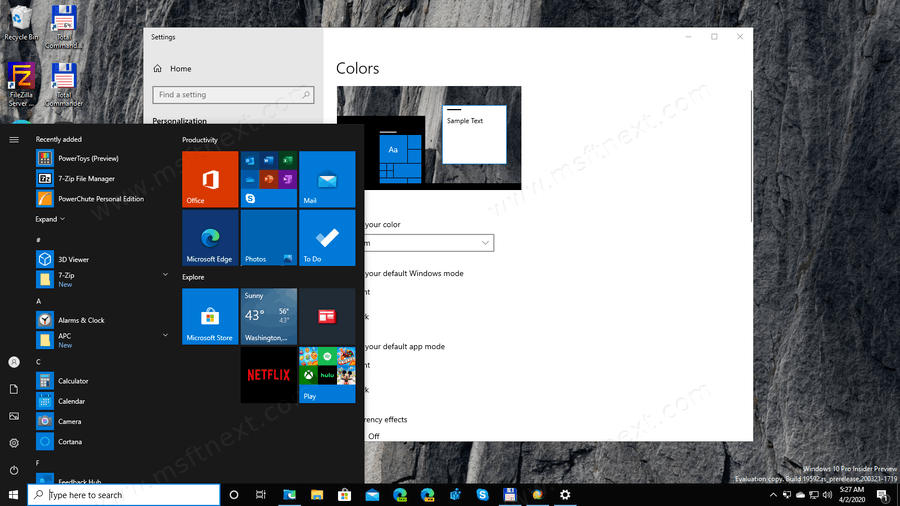Open Documents from the Start menu rail
The image size is (900, 506).
(14, 389)
